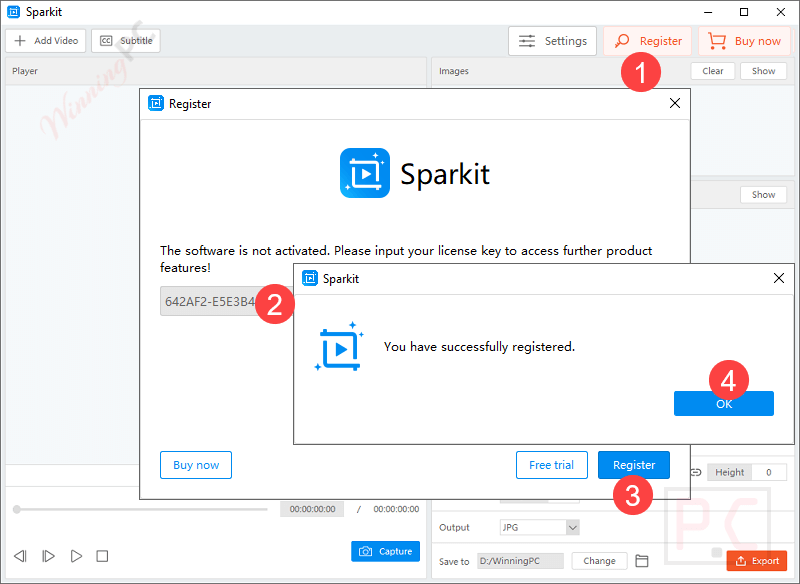Image resolution: width=800 pixels, height=584 pixels.
Task: Close the Register dialog window
Action: point(674,103)
